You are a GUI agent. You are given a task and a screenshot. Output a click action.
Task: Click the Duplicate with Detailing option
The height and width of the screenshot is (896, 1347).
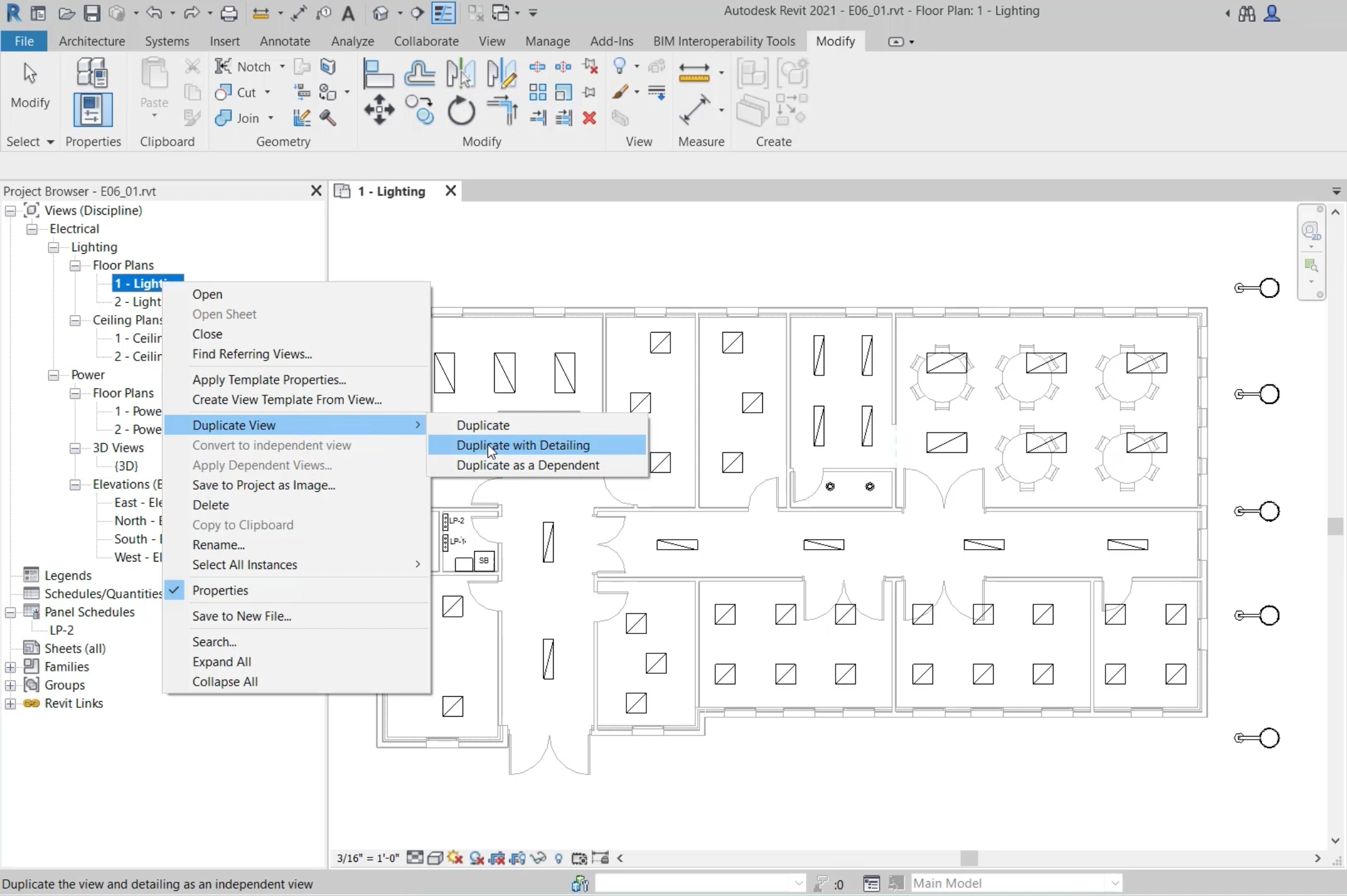coord(523,445)
